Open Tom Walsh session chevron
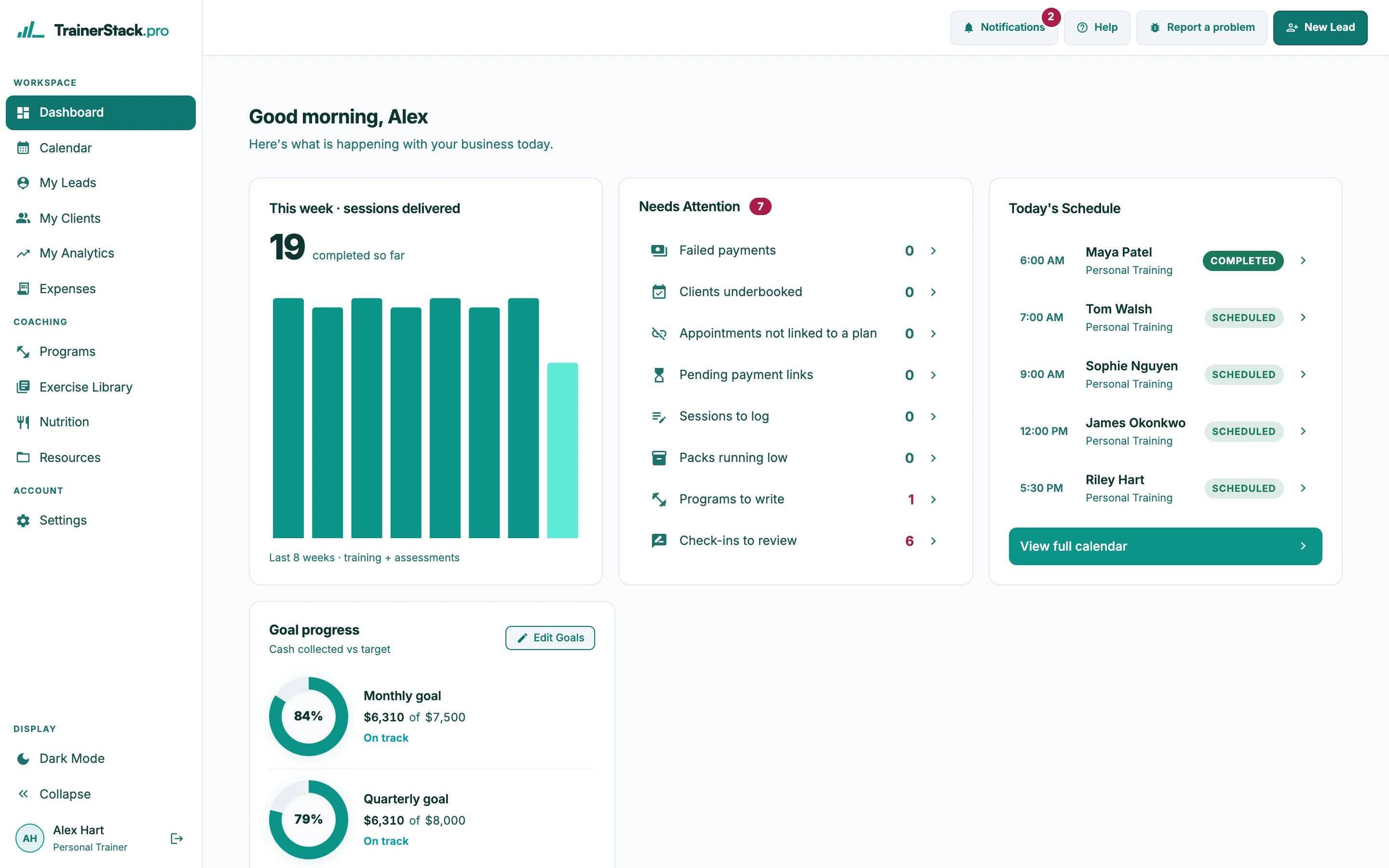Image resolution: width=1389 pixels, height=868 pixels. click(1303, 317)
